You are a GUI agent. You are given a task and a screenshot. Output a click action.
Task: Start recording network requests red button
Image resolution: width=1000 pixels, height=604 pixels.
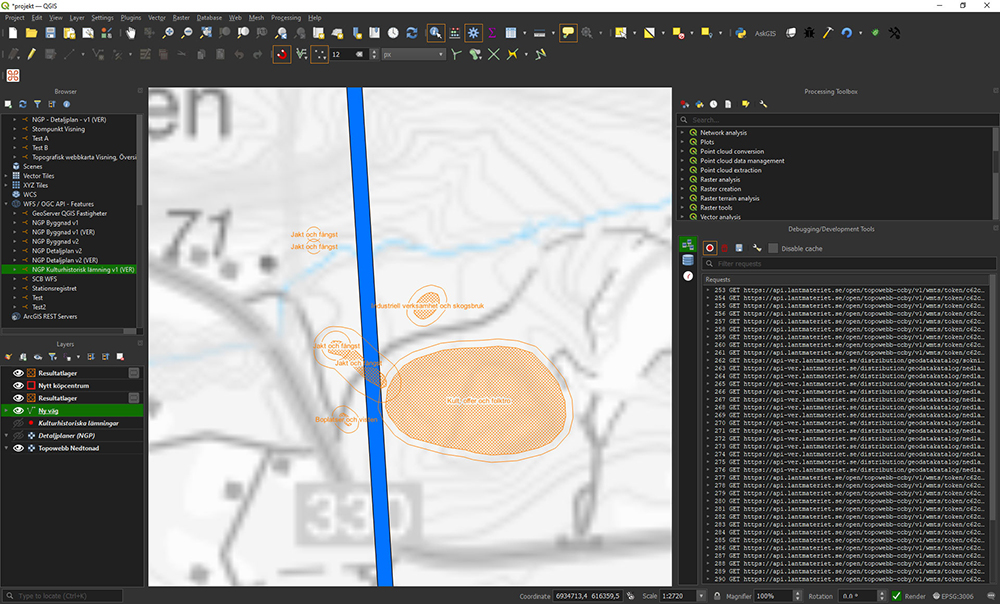(x=710, y=248)
